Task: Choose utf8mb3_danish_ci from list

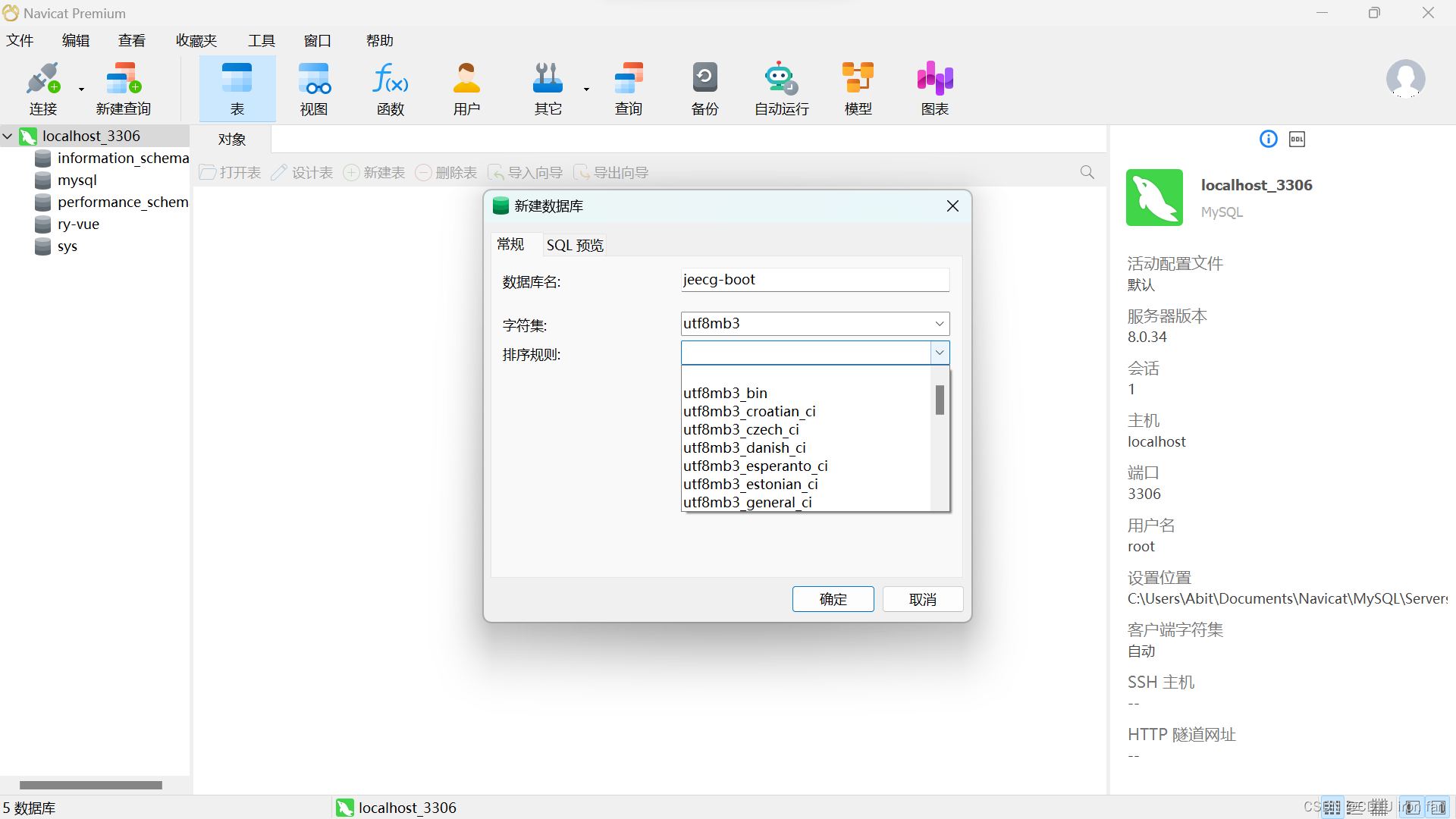Action: pyautogui.click(x=806, y=447)
